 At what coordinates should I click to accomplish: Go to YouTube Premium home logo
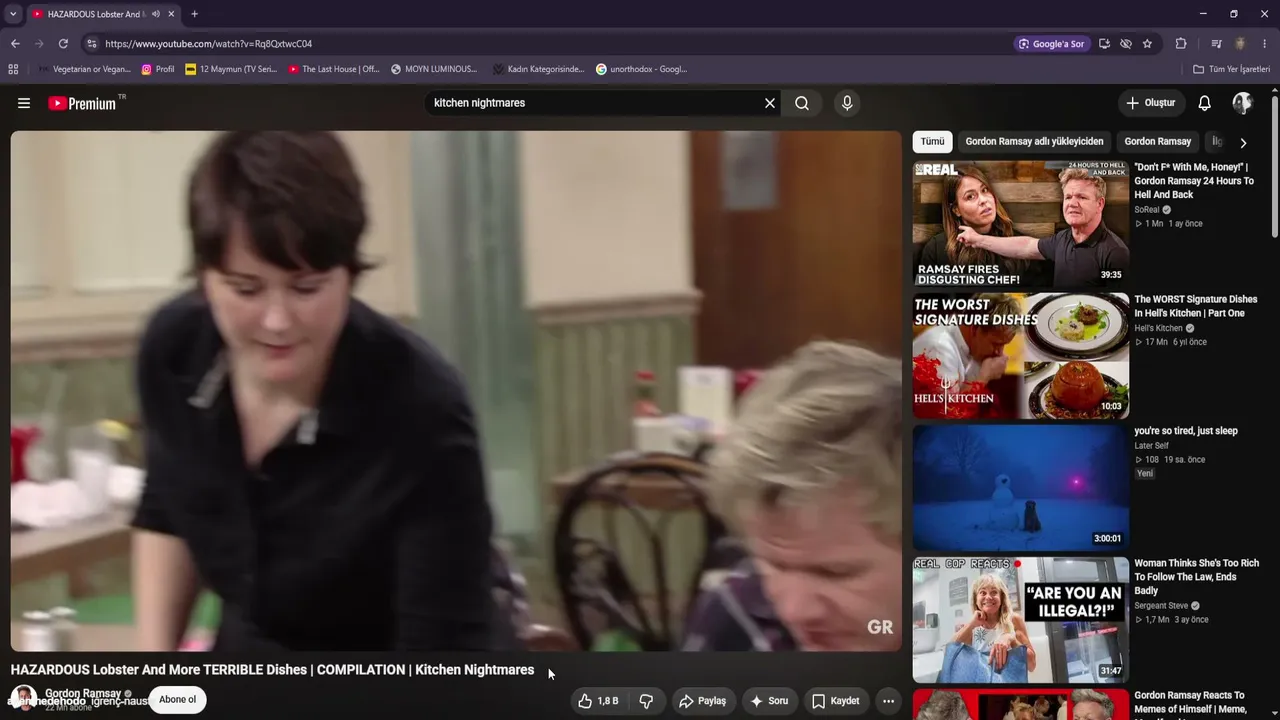(82, 103)
